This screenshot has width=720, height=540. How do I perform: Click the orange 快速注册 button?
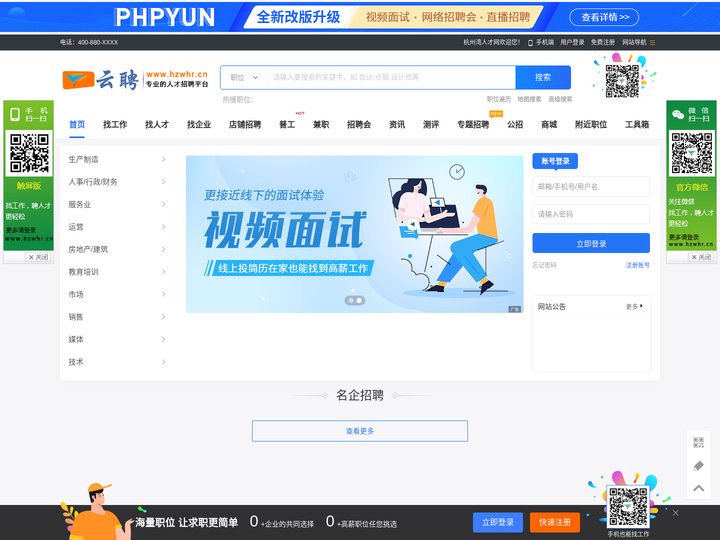click(x=555, y=523)
